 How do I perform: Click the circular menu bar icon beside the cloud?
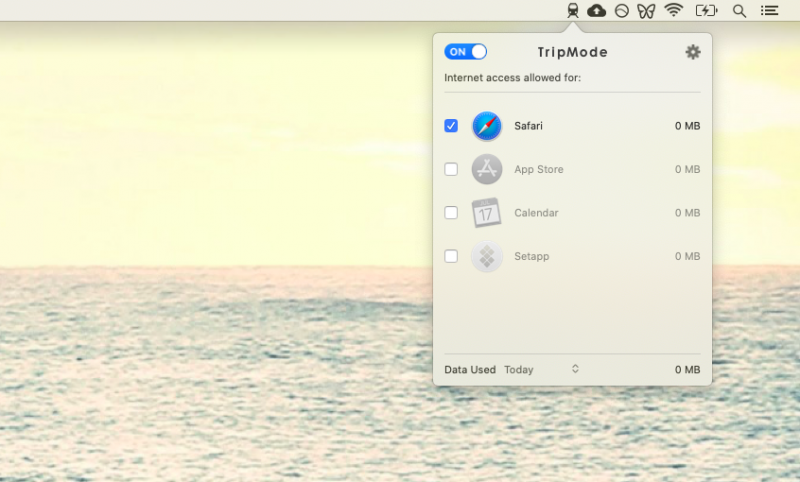pos(621,11)
